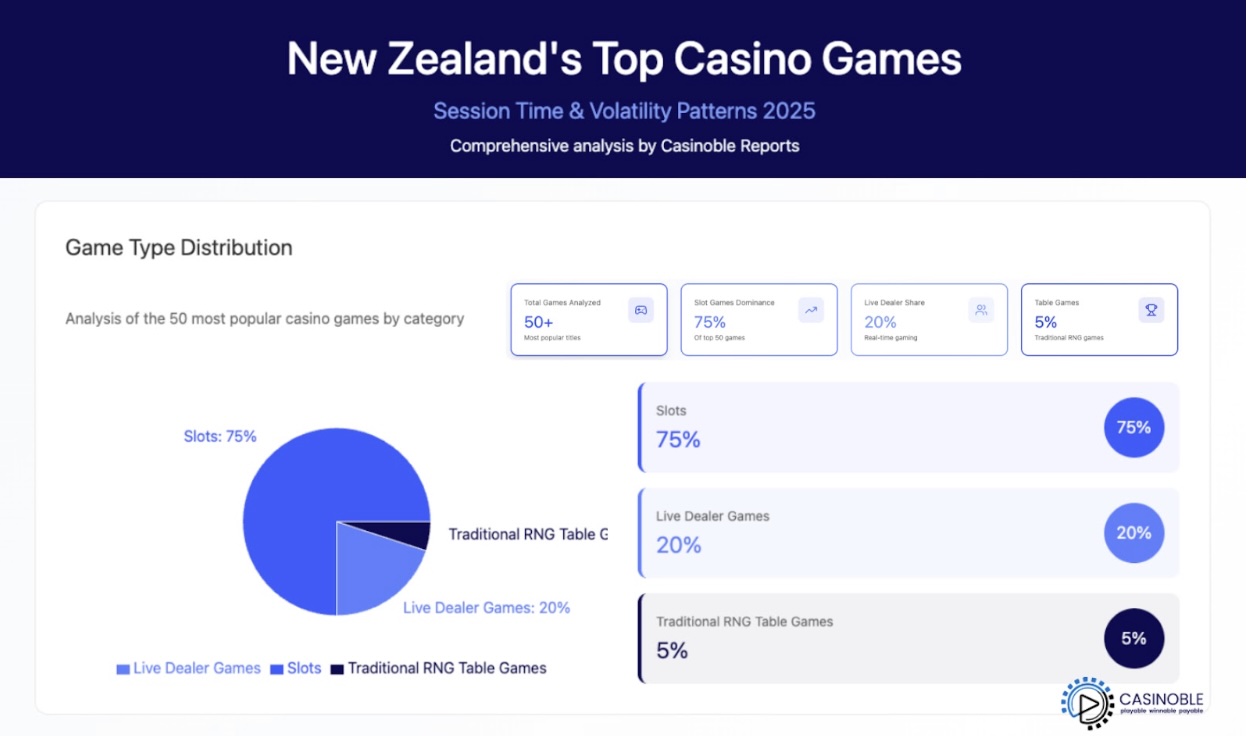The width and height of the screenshot is (1248, 736).
Task: Click the trophy icon in Table Games
Action: click(x=1151, y=310)
